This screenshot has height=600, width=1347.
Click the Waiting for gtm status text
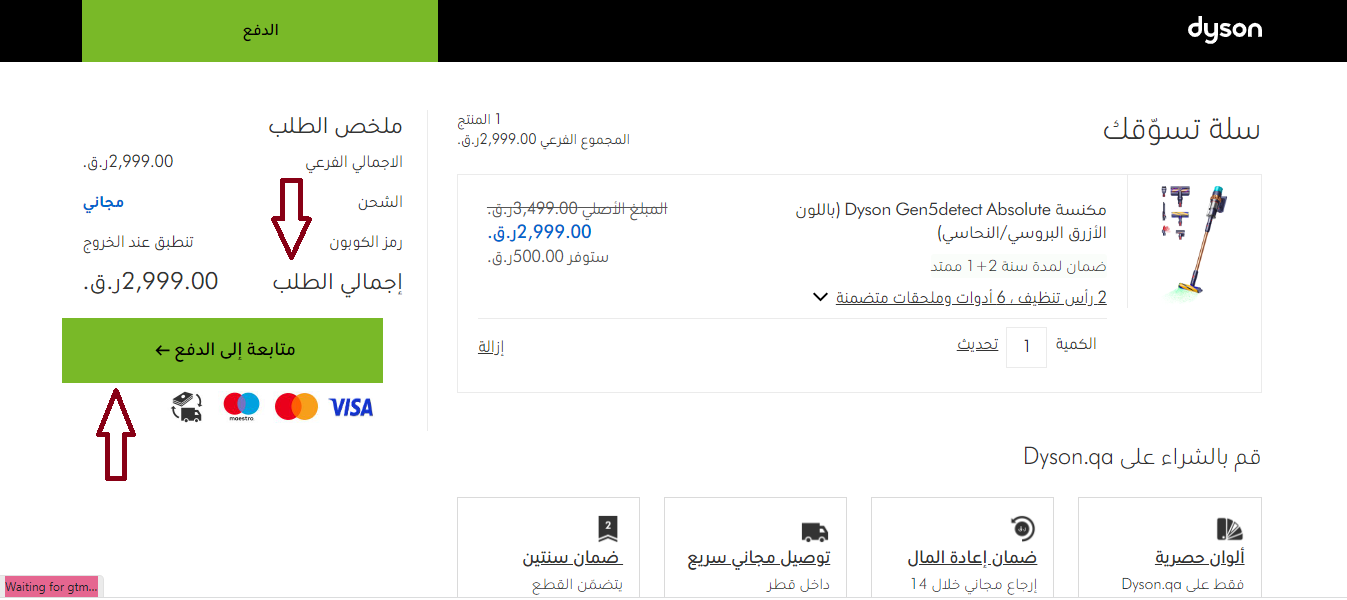tap(52, 587)
